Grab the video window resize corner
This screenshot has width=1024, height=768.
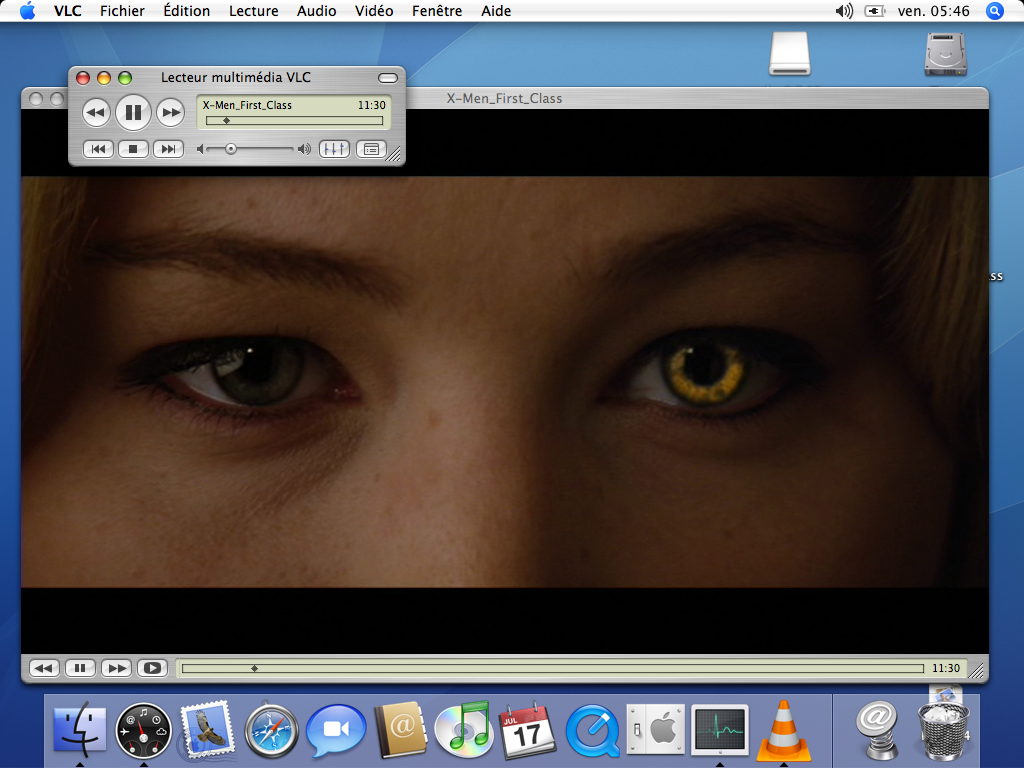(977, 671)
